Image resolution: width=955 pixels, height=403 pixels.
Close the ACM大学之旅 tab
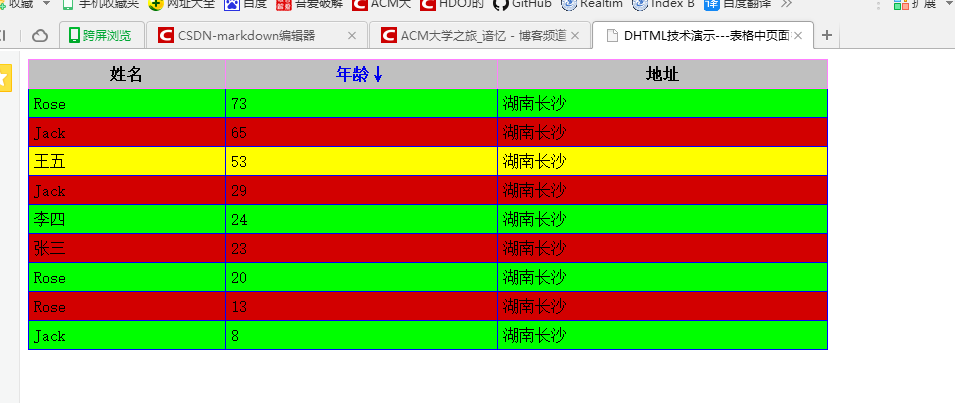point(574,36)
